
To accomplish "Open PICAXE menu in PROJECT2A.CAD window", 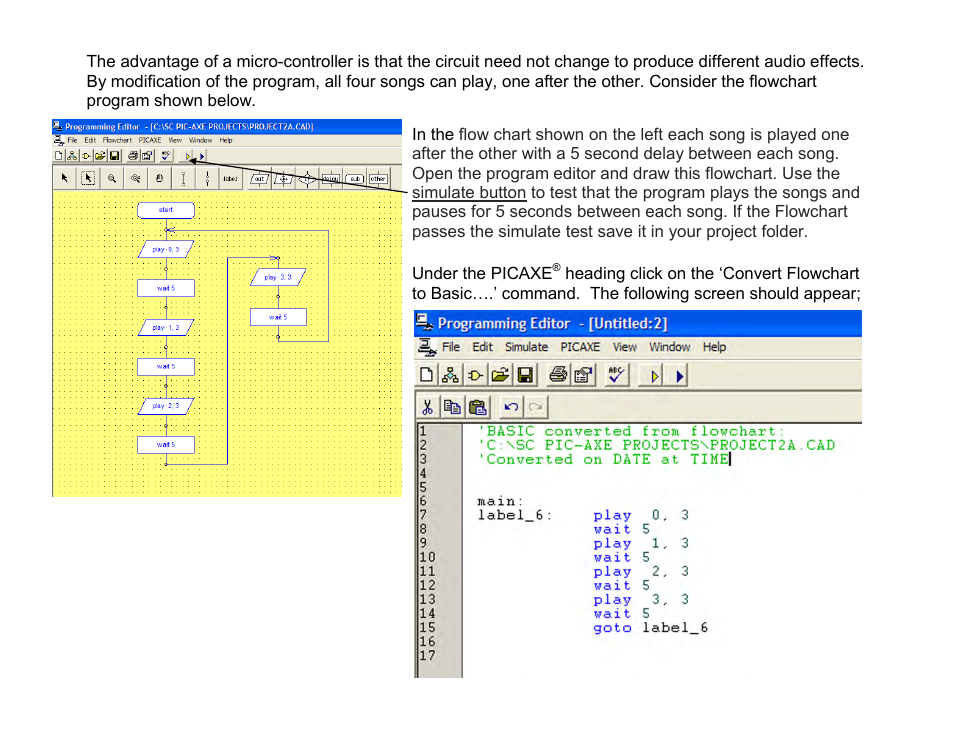I will coord(150,140).
